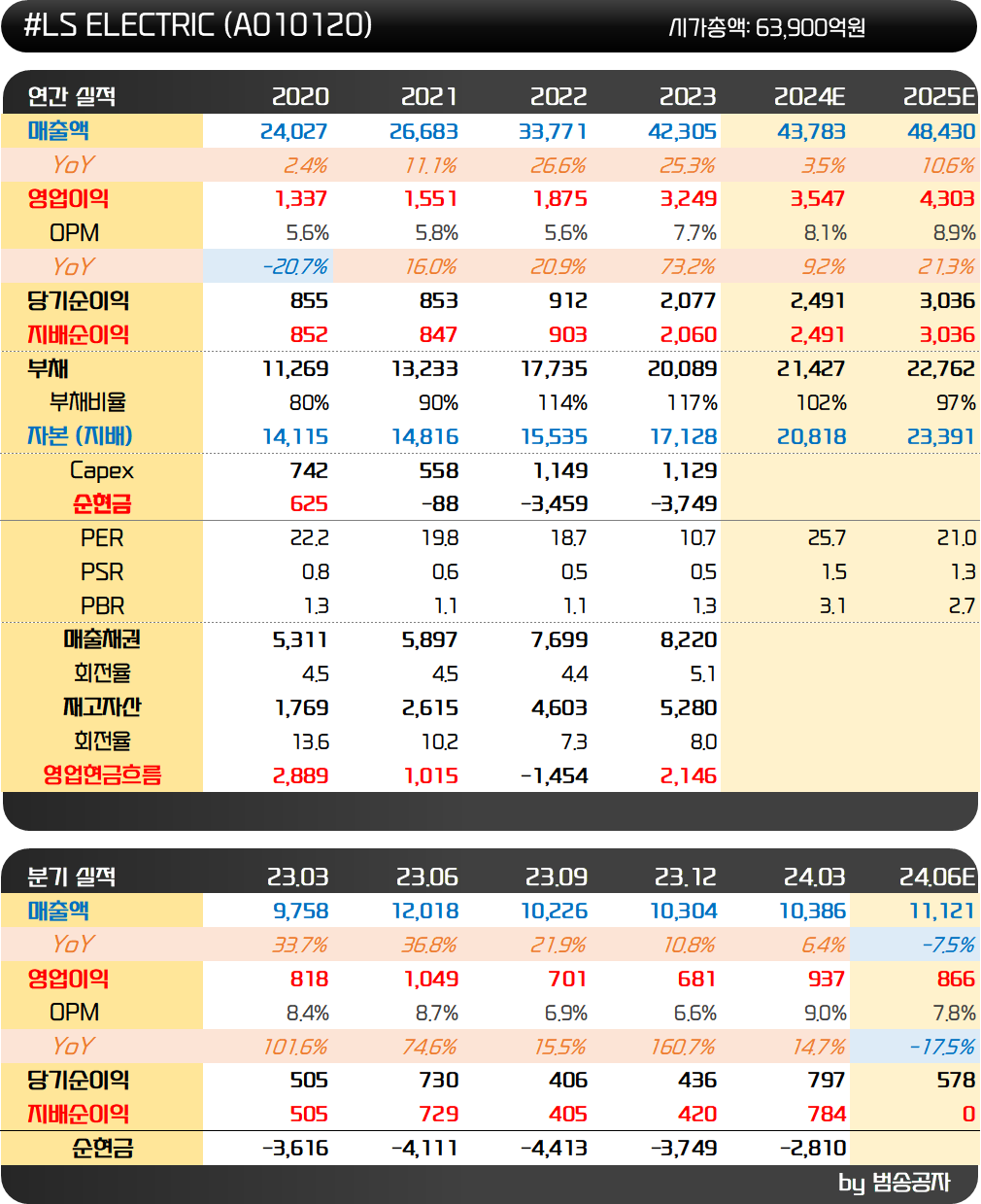
Task: Click the quarterly revenue '11,121'
Action: pyautogui.click(x=942, y=911)
